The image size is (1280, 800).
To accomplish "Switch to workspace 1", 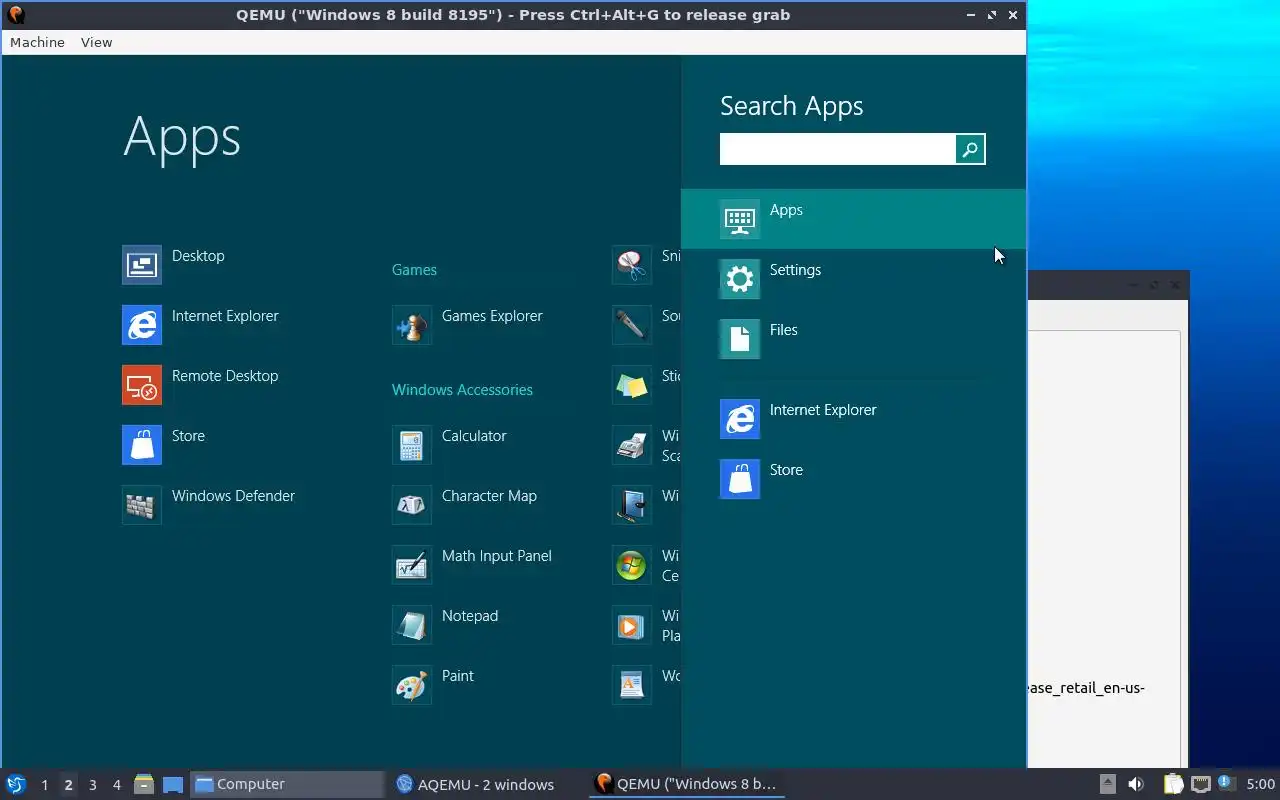I will pyautogui.click(x=44, y=785).
